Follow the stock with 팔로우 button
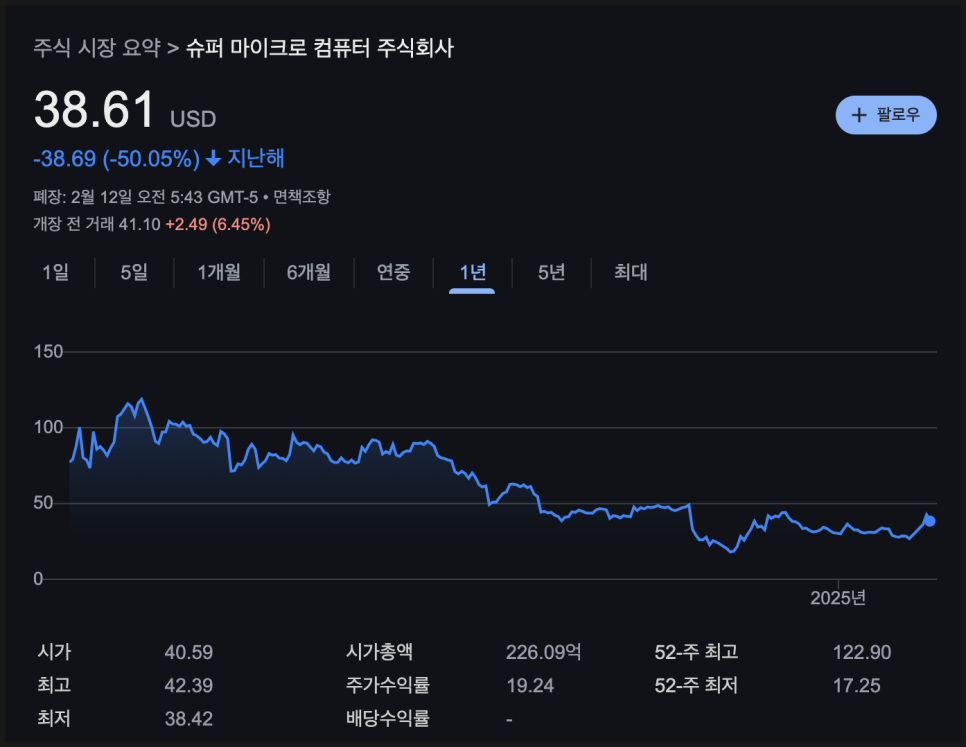The height and width of the screenshot is (747, 966). click(886, 115)
